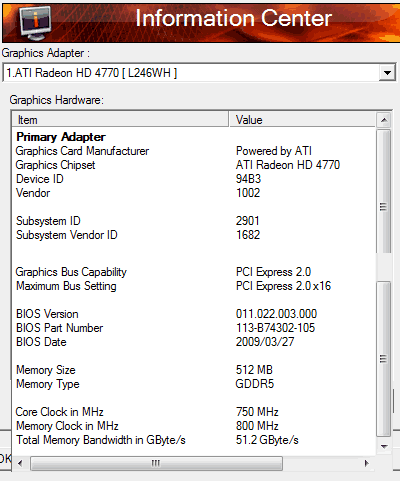The image size is (400, 481).
Task: Click the 1002 vendor value
Action: 248,193
